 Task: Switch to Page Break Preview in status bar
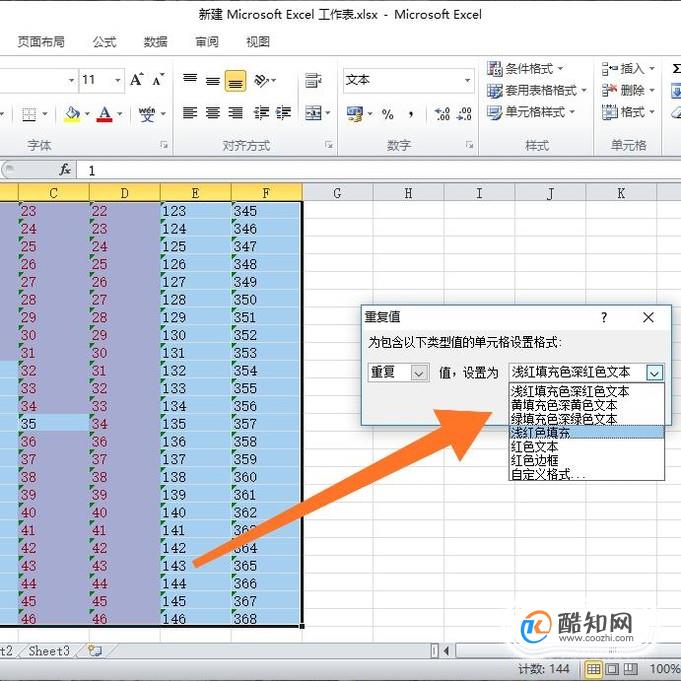coord(631,669)
